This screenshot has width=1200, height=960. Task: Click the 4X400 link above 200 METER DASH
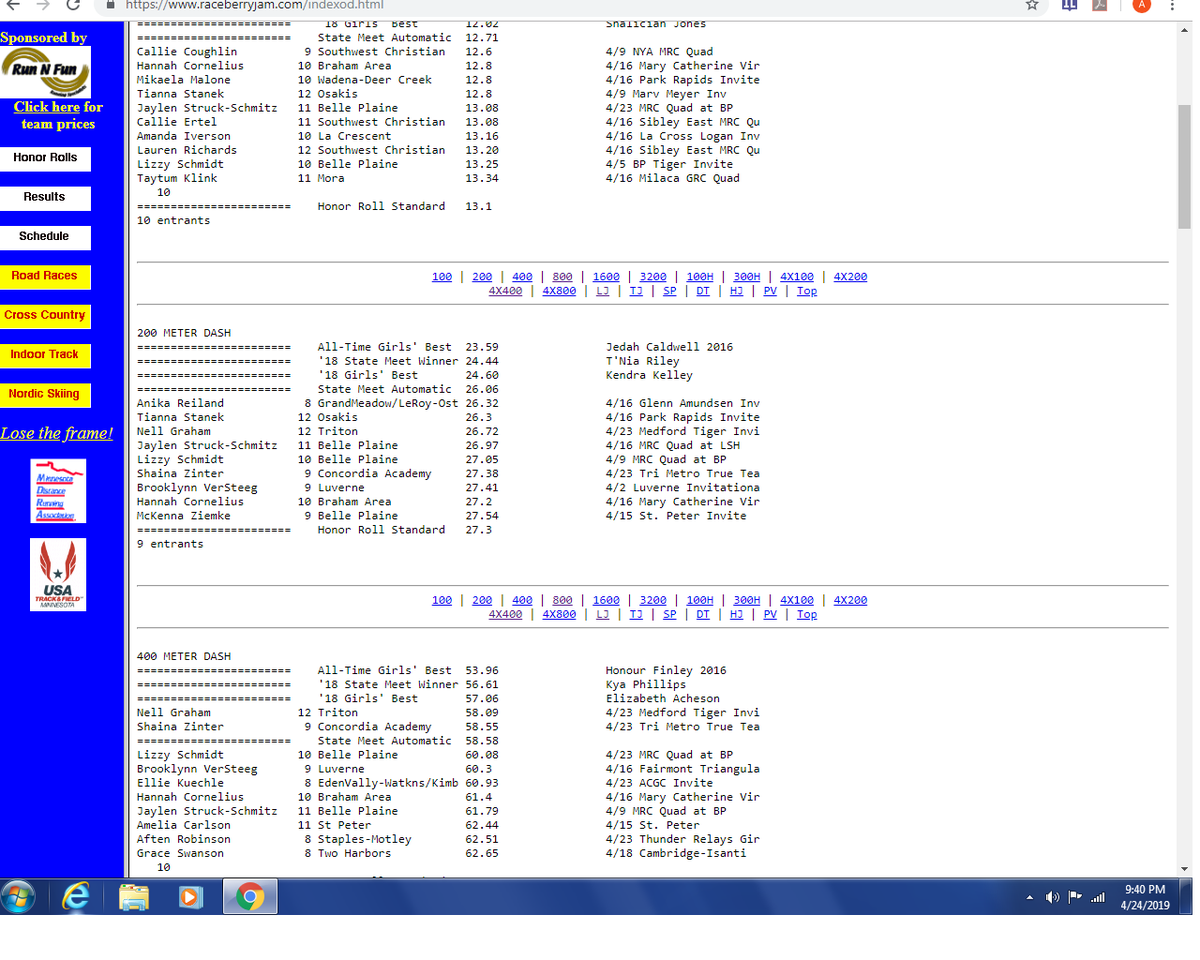click(505, 291)
